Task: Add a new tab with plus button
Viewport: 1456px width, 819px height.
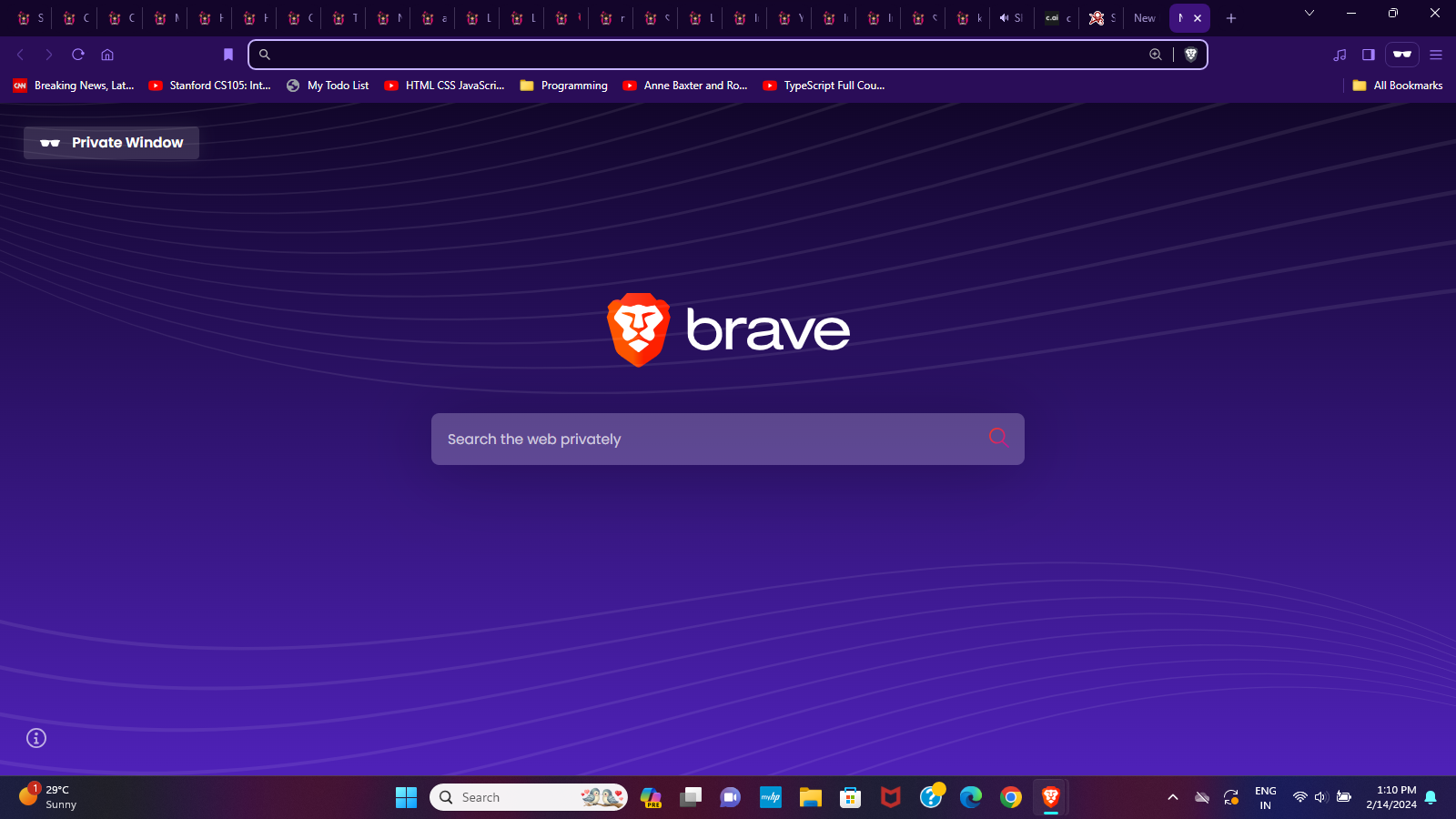Action: [x=1231, y=18]
